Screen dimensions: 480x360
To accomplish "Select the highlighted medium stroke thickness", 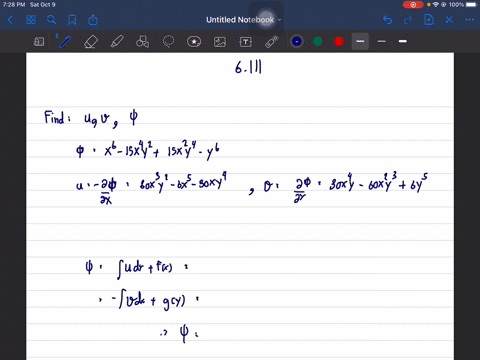I will (360, 41).
